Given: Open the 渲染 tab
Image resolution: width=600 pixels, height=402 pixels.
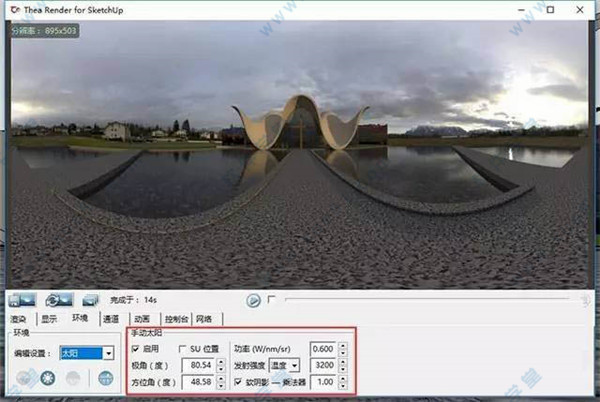Looking at the screenshot, I should (x=18, y=319).
